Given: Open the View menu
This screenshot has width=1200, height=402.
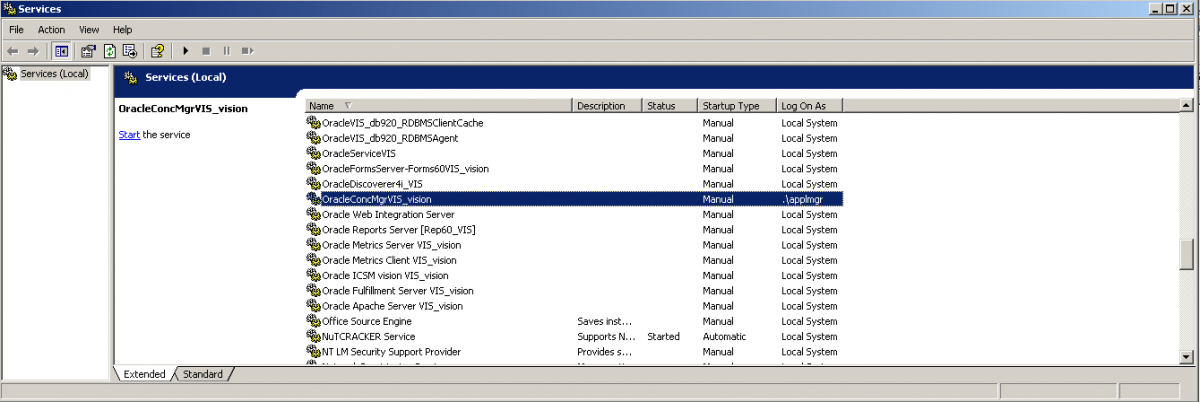Looking at the screenshot, I should click(89, 30).
